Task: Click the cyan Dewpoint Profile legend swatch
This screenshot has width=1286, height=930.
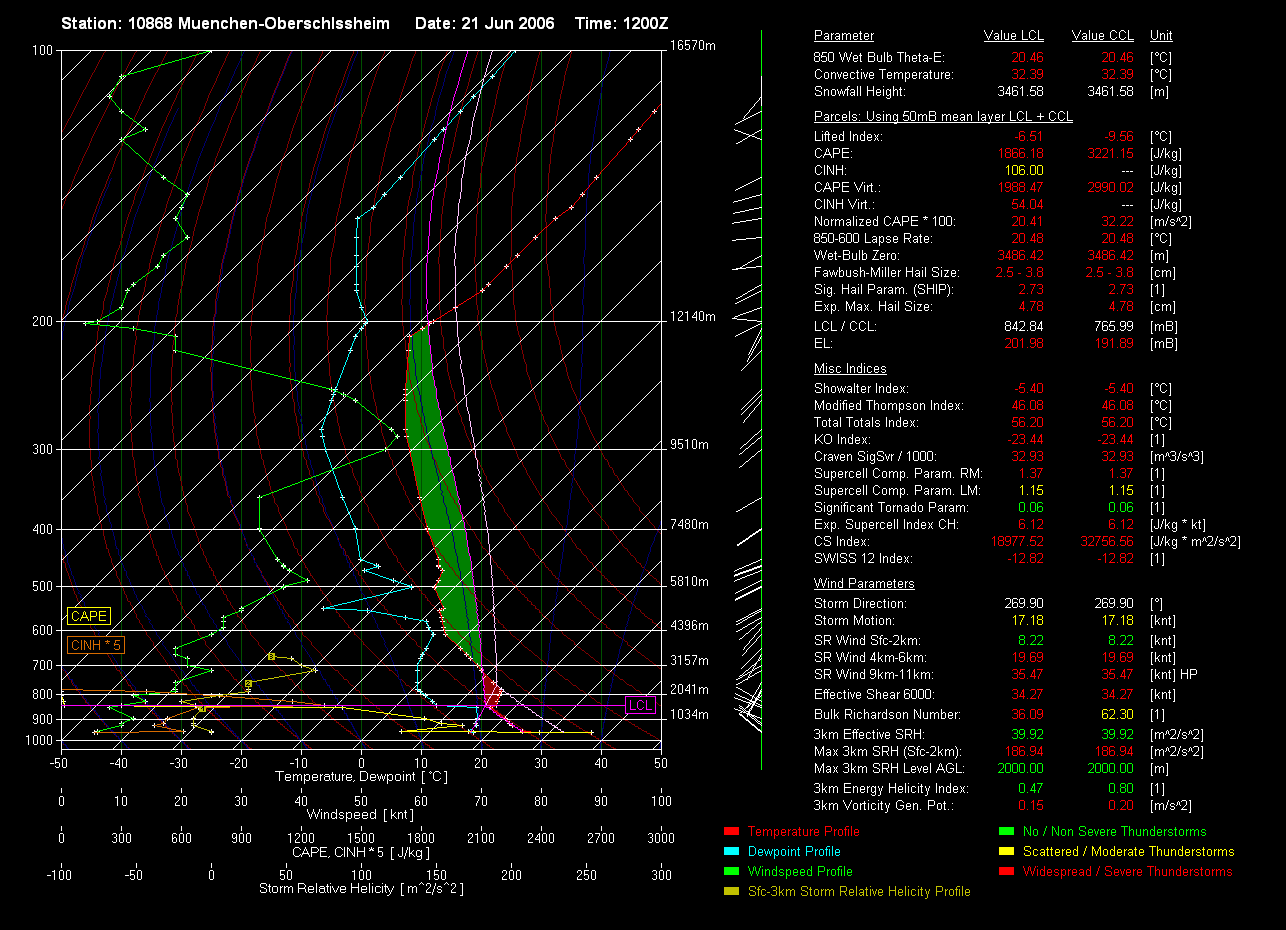Action: [730, 852]
